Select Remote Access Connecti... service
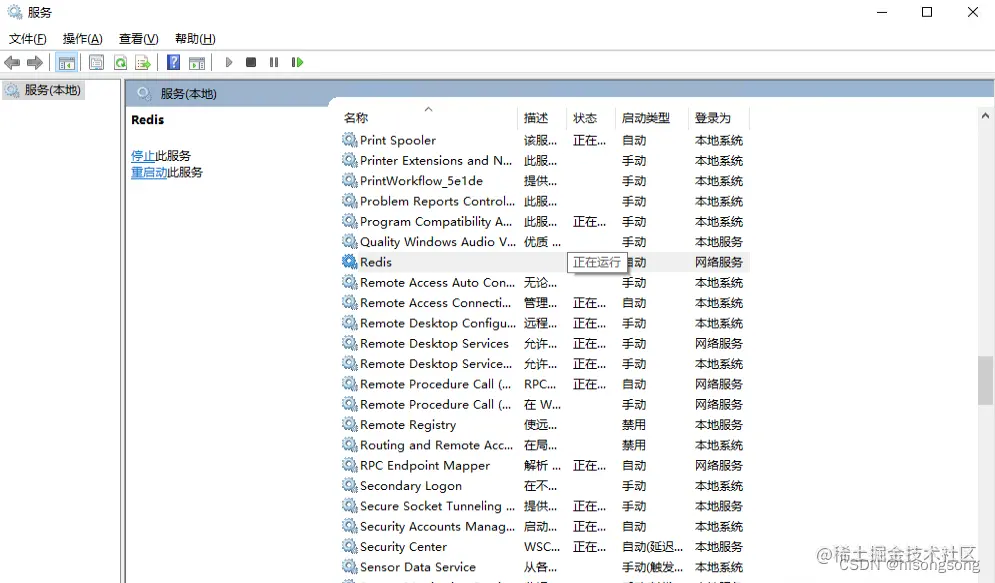995x583 pixels. click(x=435, y=303)
